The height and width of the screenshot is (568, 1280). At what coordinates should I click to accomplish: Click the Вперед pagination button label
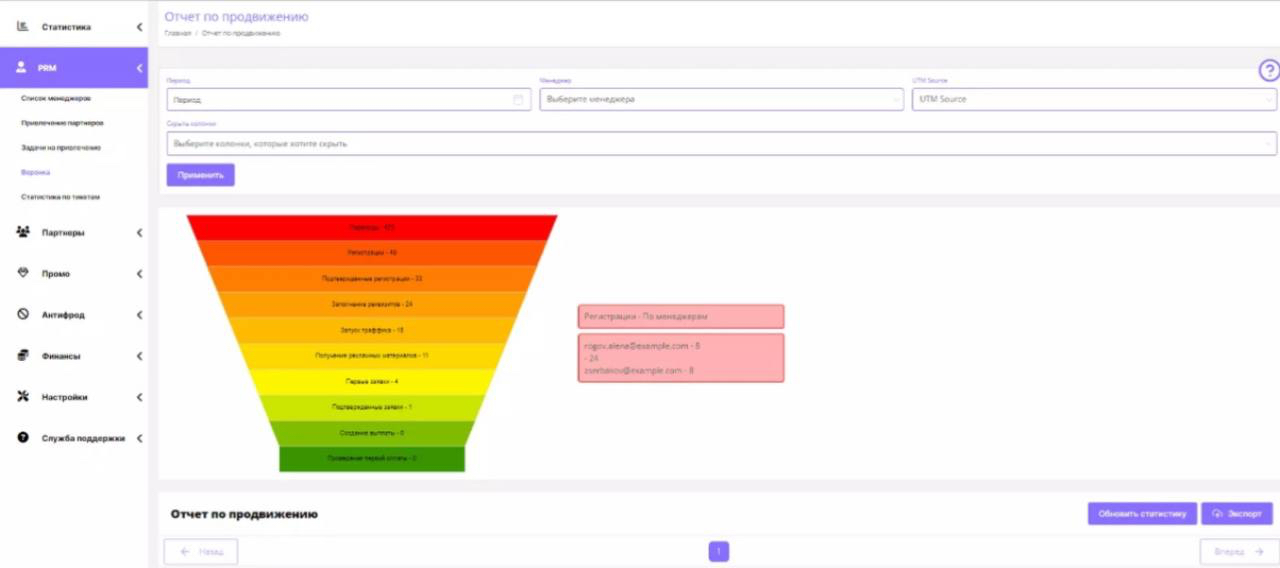[1229, 551]
